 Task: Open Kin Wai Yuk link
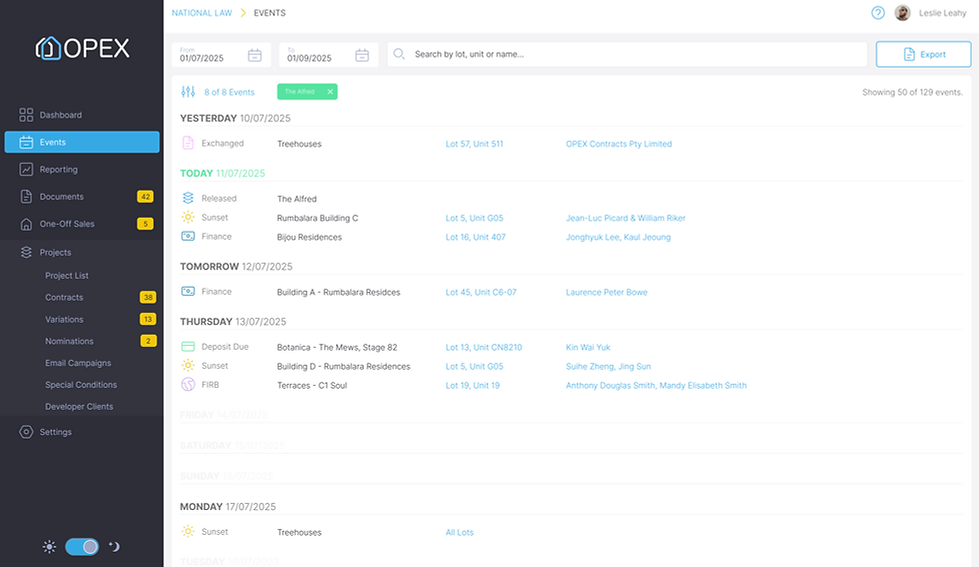pos(588,347)
